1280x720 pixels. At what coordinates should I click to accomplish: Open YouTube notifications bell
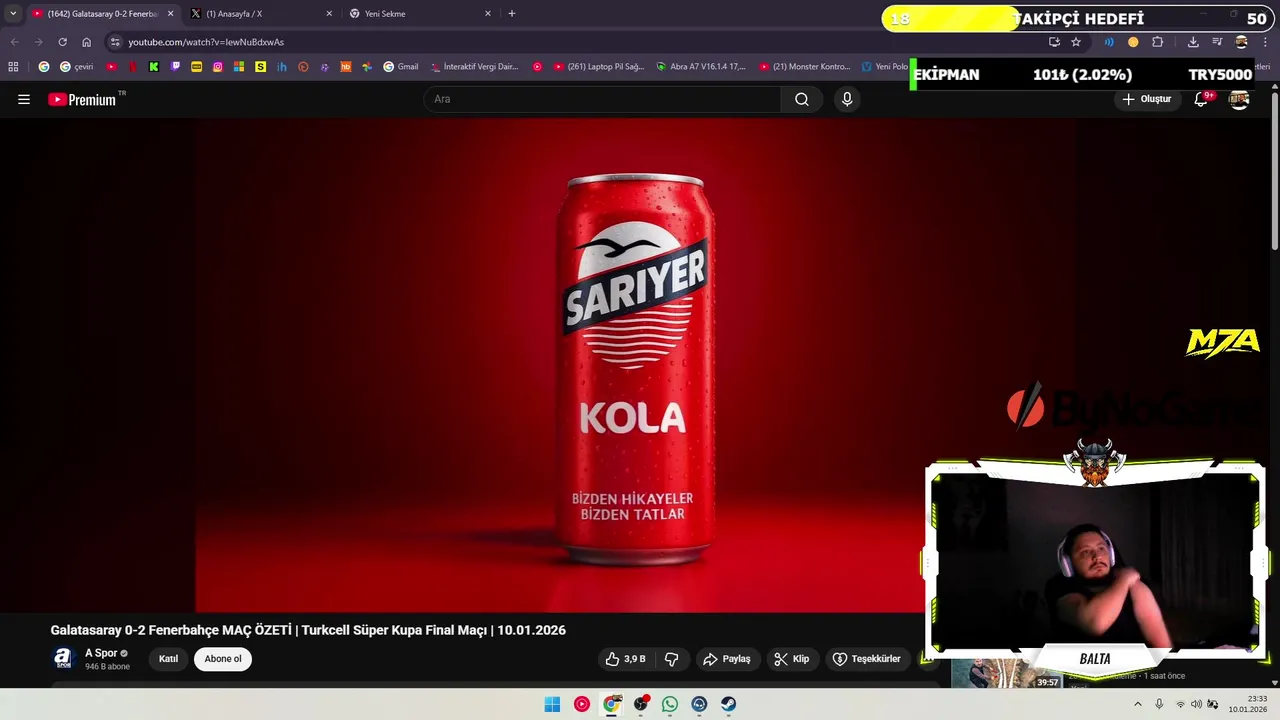click(1201, 99)
